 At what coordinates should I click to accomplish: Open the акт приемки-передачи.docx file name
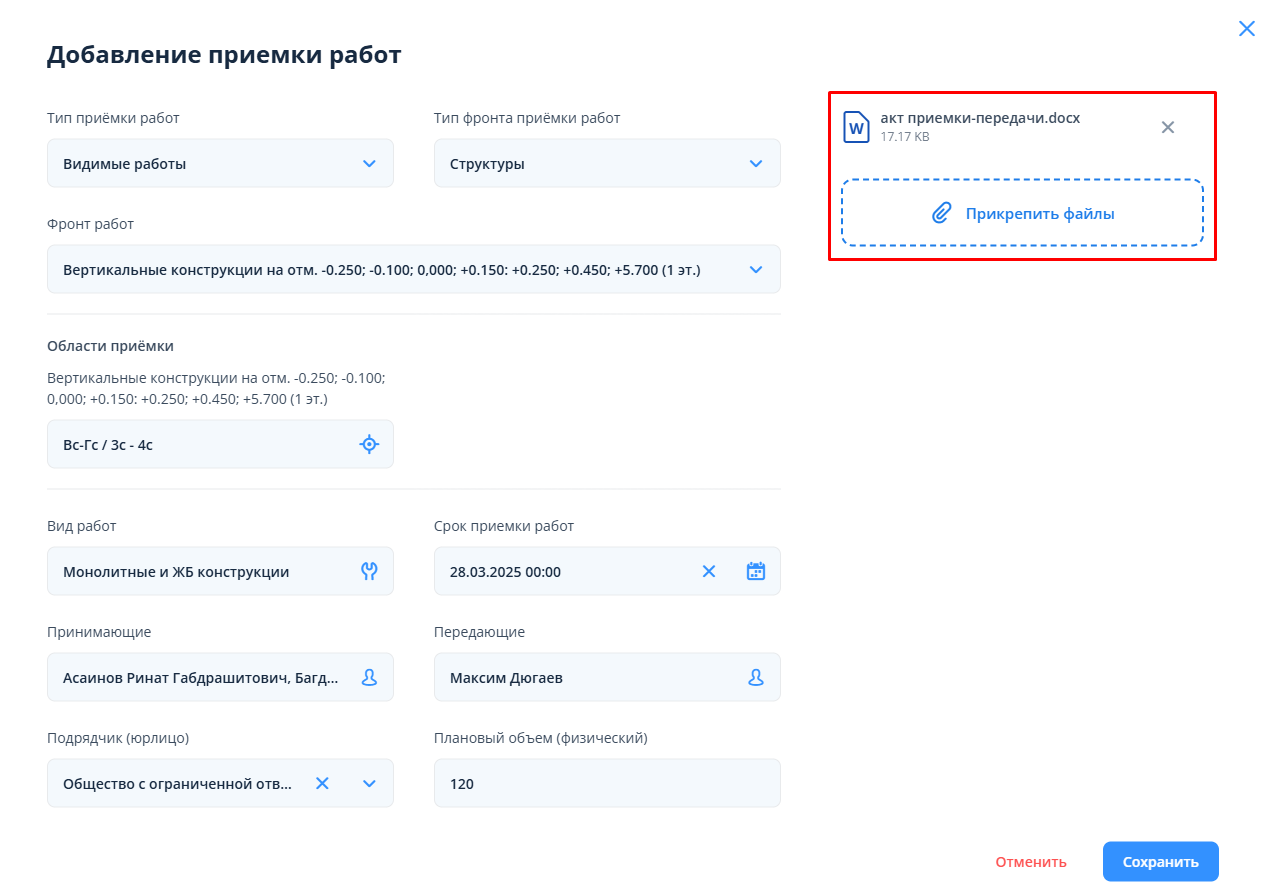point(979,118)
